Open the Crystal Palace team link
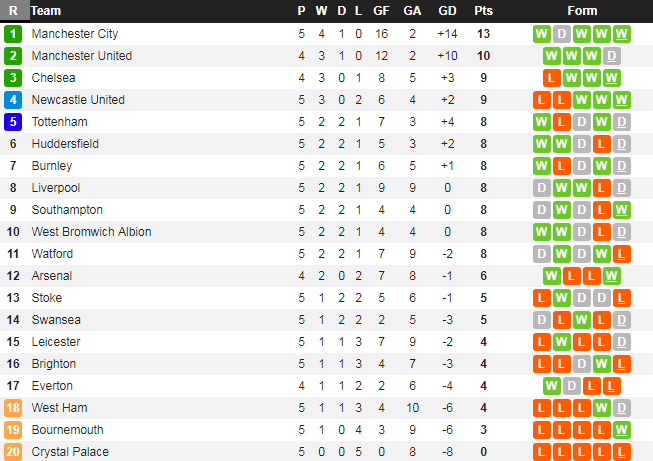The height and width of the screenshot is (461, 653). 70,452
